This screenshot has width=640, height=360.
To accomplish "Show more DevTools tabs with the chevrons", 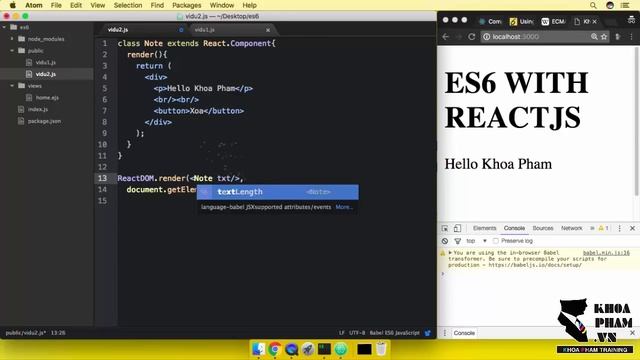I will click(592, 228).
